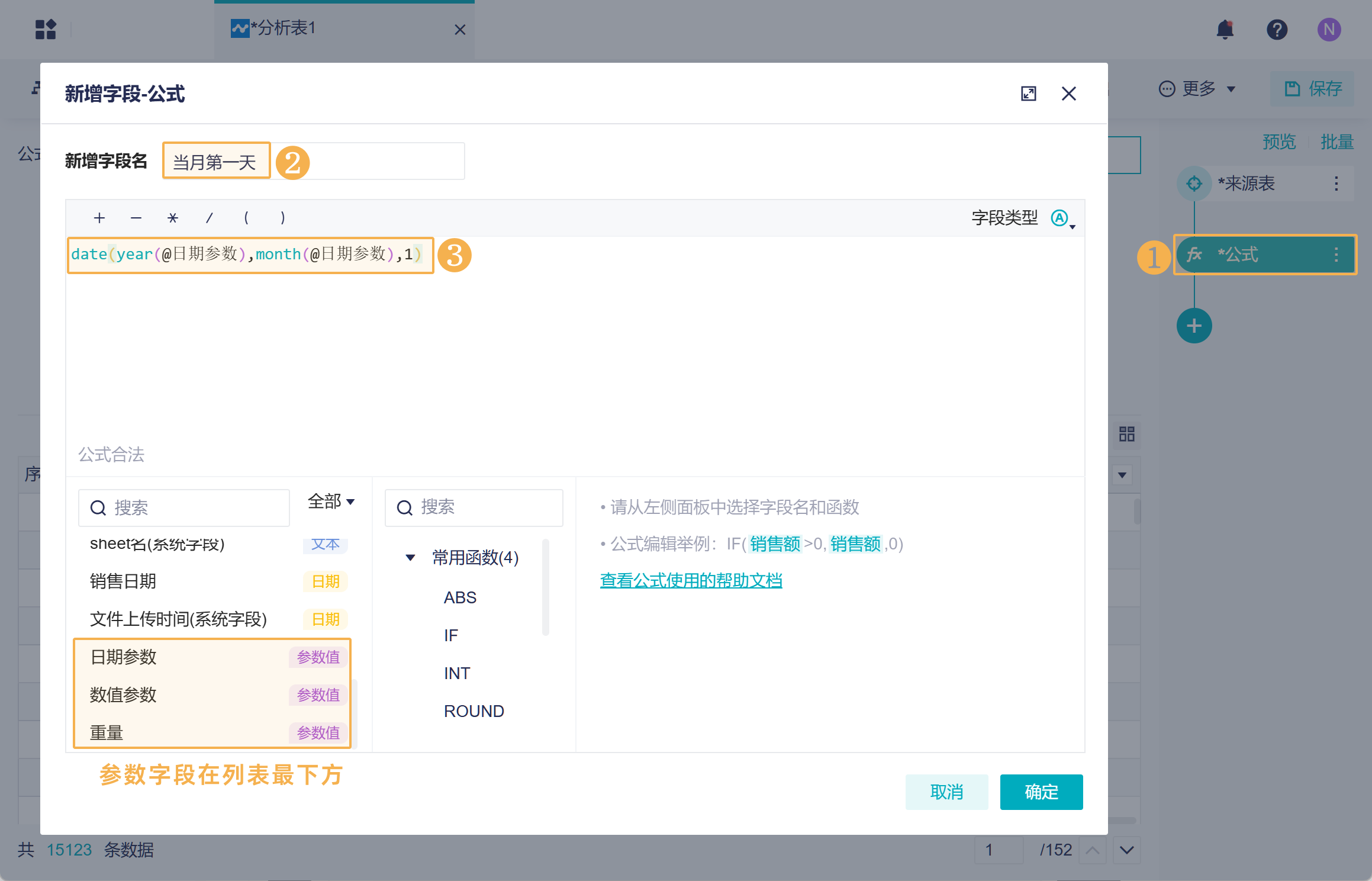Click the function search box
The image size is (1372, 881).
[474, 507]
